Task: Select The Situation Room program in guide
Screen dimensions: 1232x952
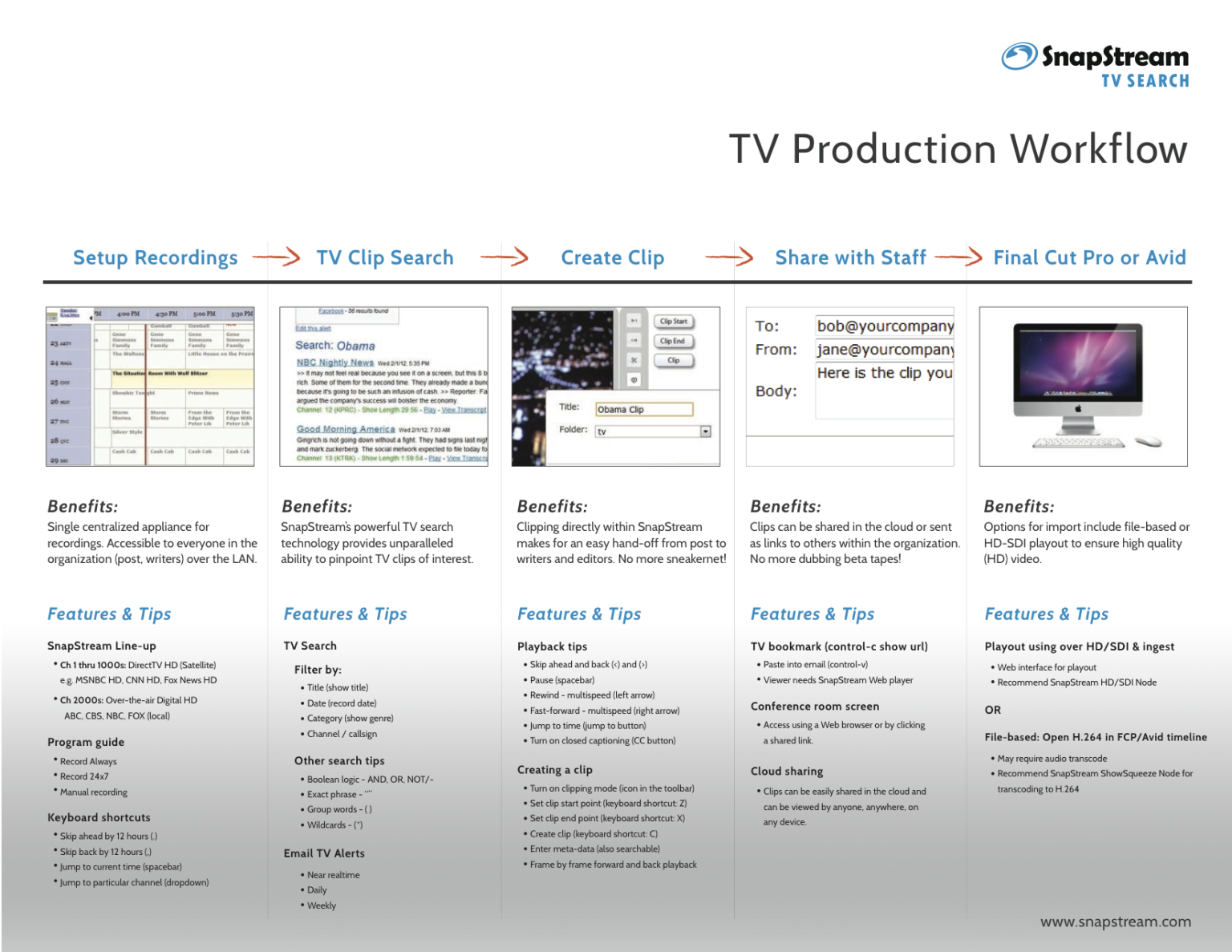Action: tap(160, 374)
